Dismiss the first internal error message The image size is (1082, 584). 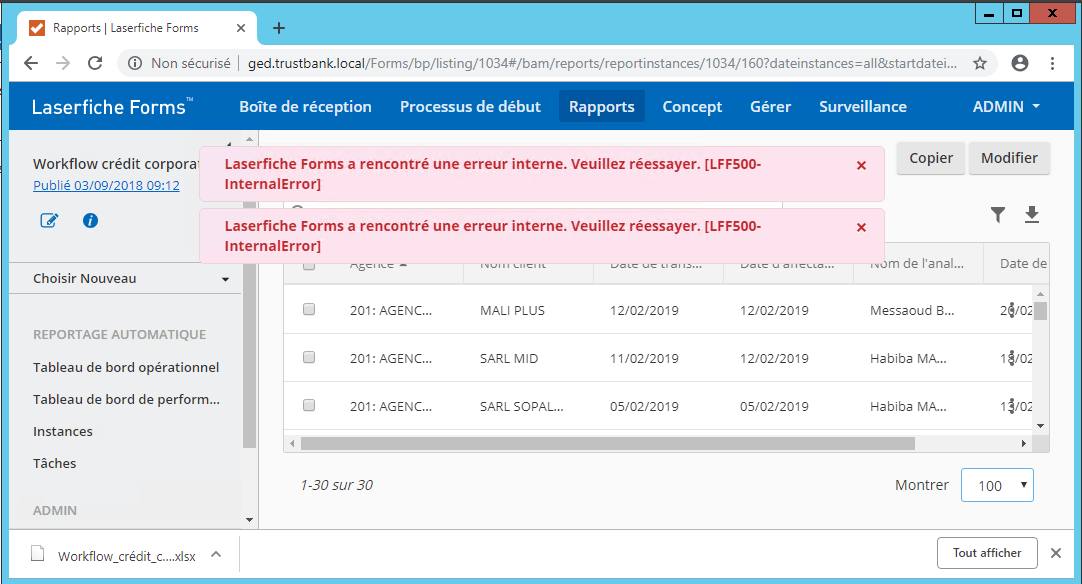click(x=861, y=166)
